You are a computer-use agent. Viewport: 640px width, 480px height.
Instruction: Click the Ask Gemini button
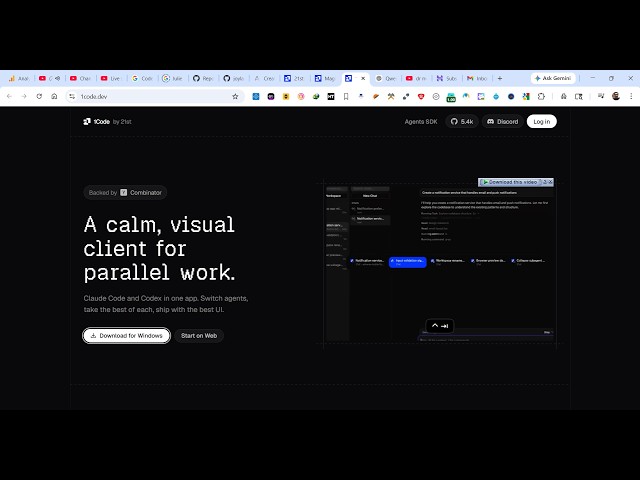point(551,78)
